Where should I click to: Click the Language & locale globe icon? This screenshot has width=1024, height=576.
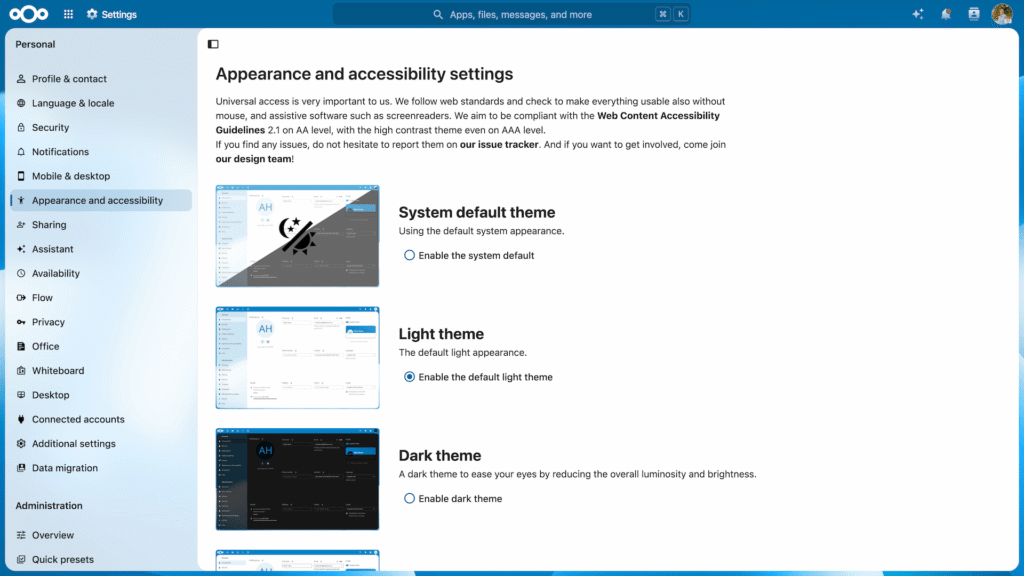tap(21, 103)
